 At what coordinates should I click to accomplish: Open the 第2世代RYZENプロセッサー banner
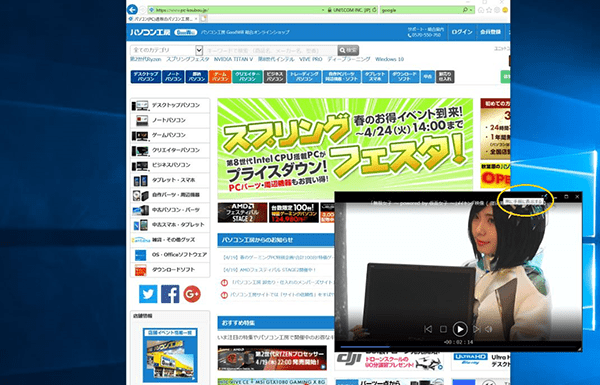272,358
